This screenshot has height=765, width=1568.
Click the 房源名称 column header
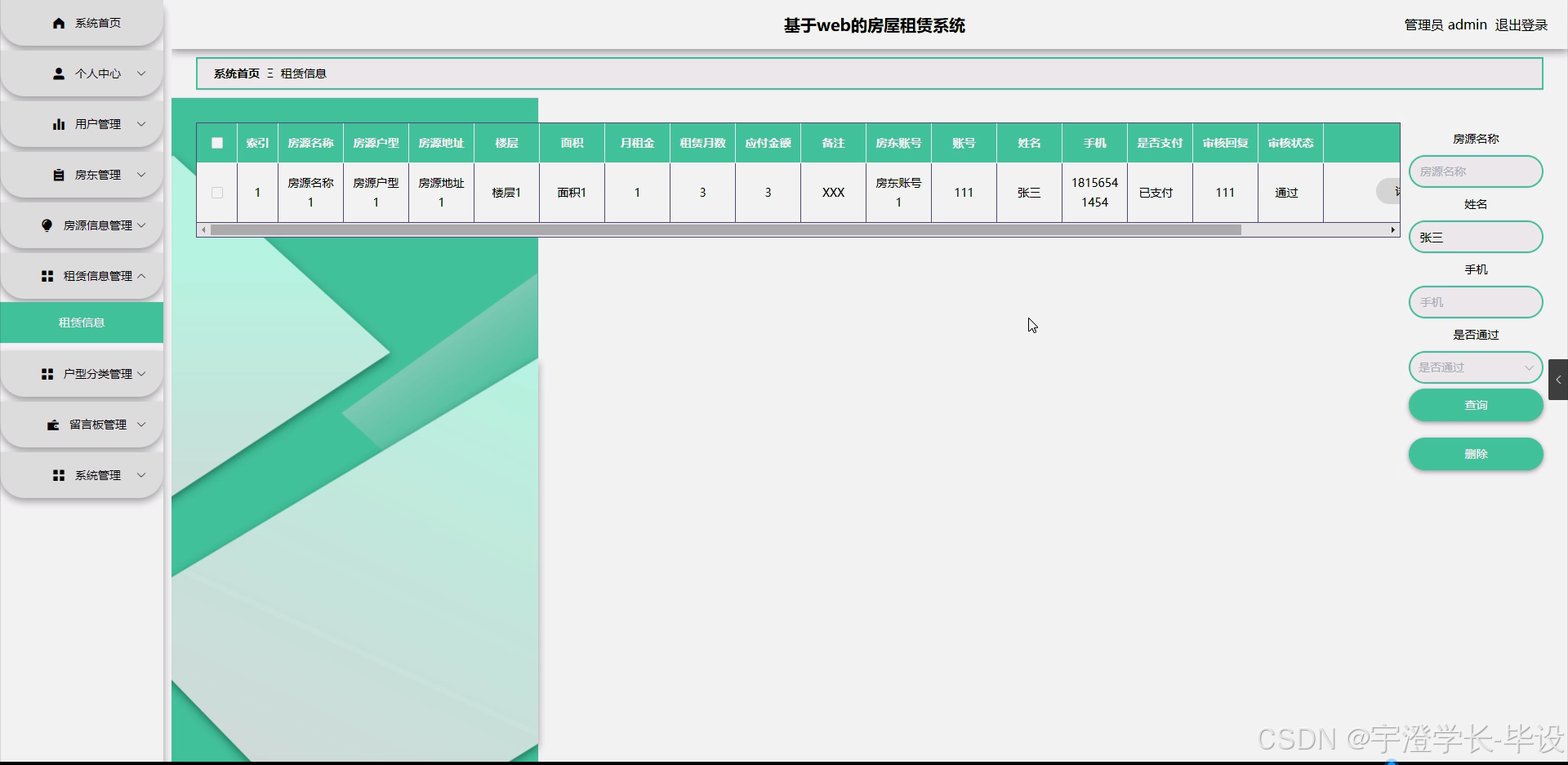[x=310, y=143]
